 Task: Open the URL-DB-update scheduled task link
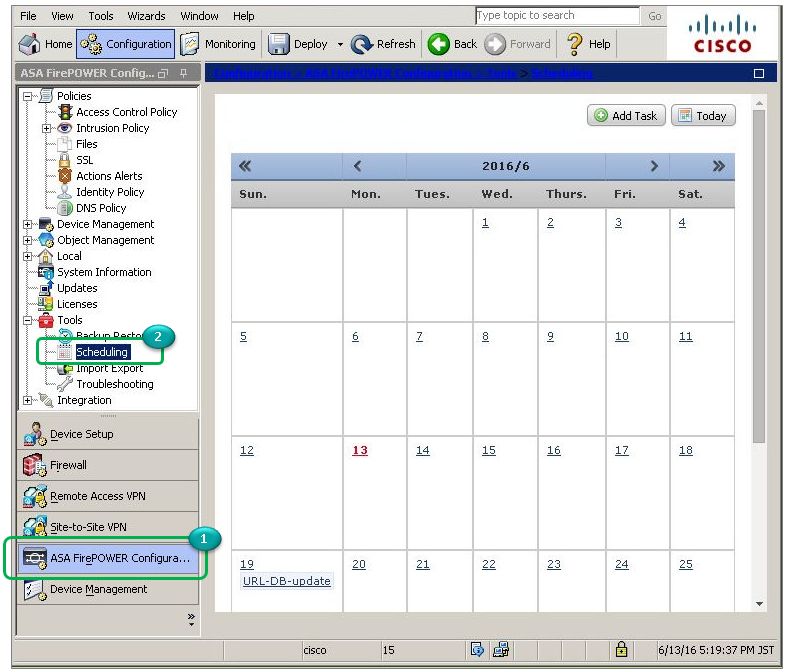287,581
